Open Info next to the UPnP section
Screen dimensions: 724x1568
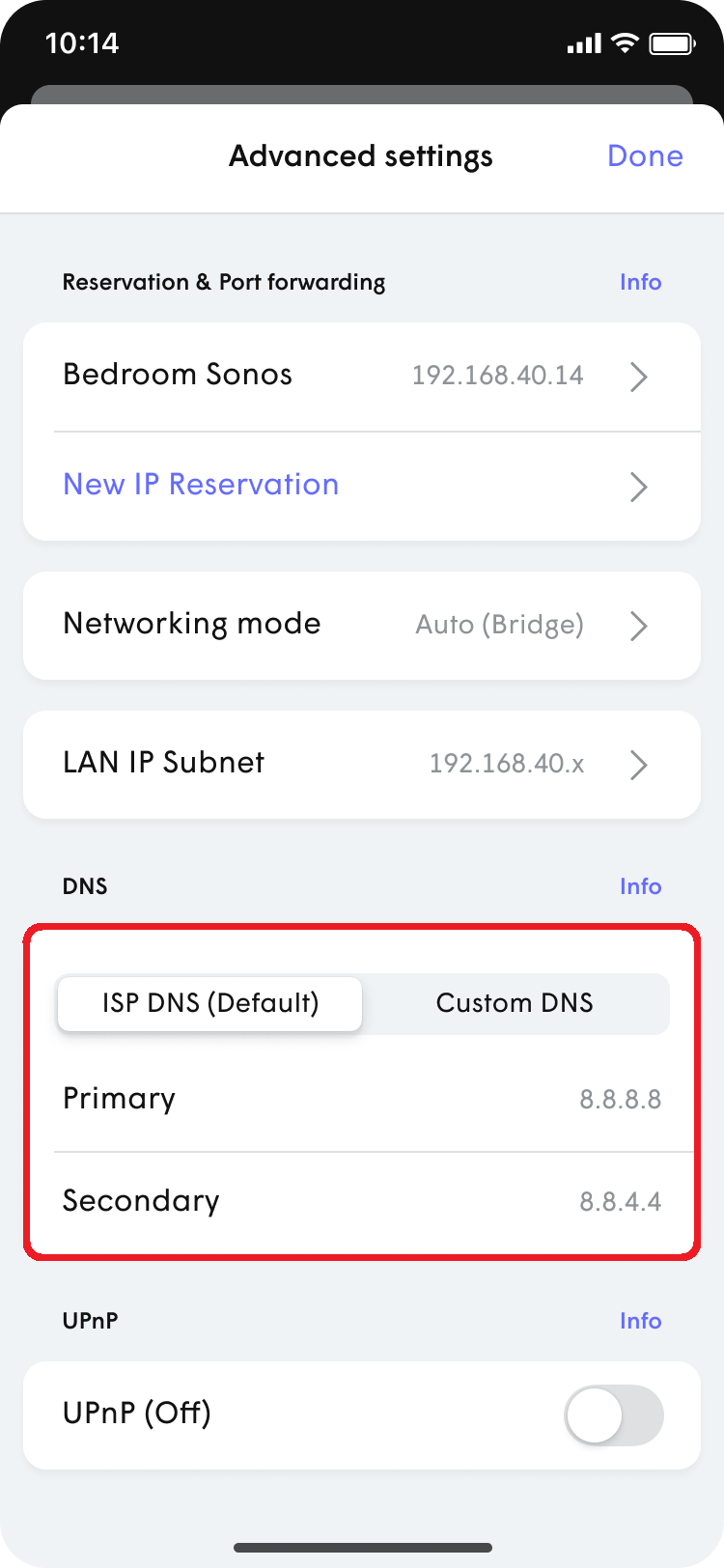(x=641, y=1320)
